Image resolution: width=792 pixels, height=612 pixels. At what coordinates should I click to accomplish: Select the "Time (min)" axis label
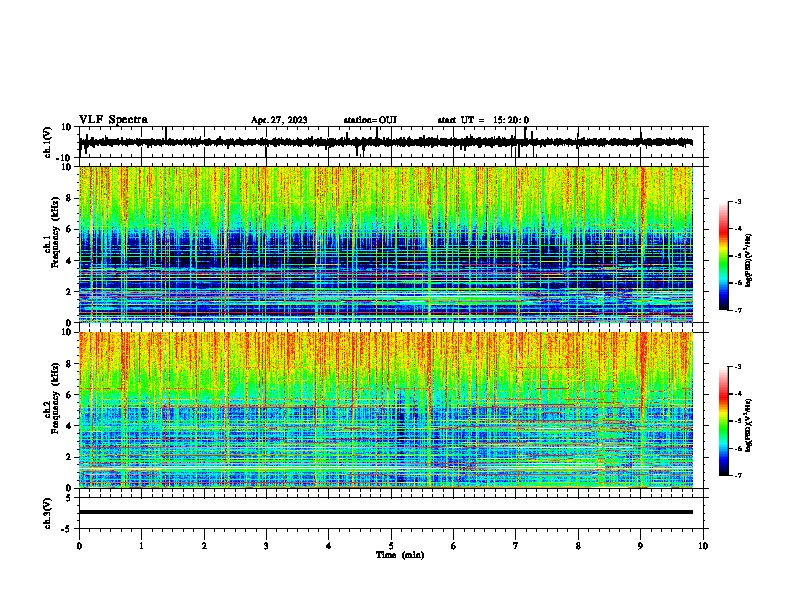[400, 555]
